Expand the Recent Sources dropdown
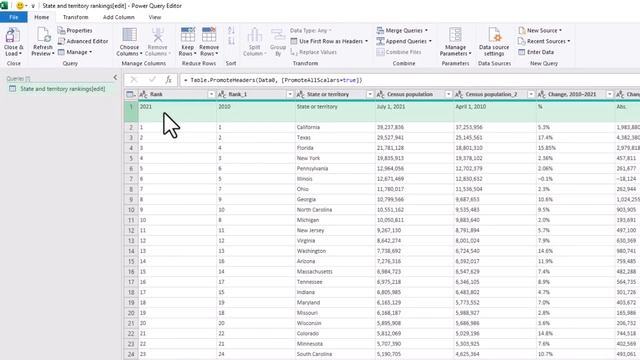The image size is (640, 360). (569, 41)
